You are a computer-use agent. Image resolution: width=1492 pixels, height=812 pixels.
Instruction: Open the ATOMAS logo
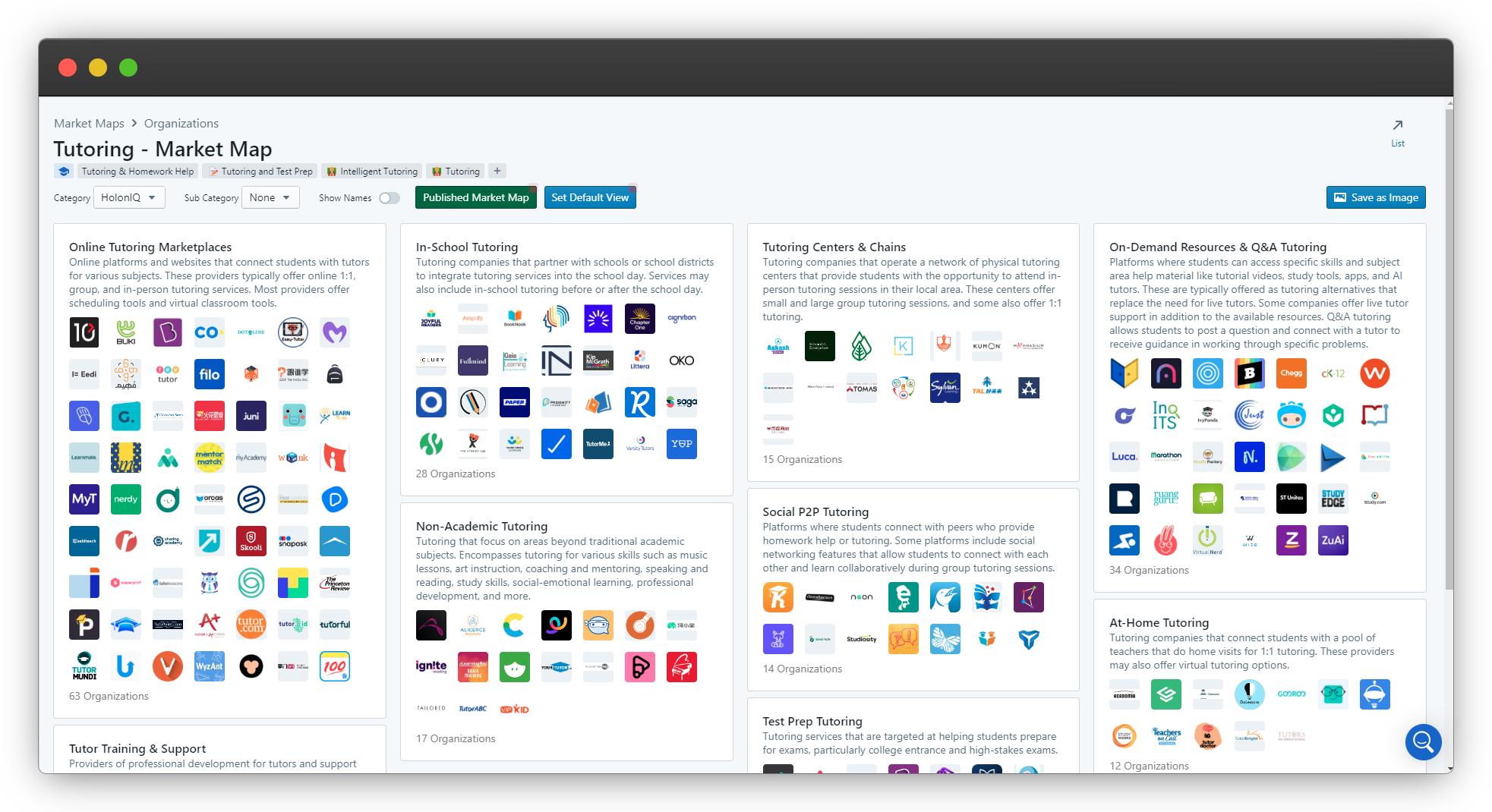click(862, 388)
